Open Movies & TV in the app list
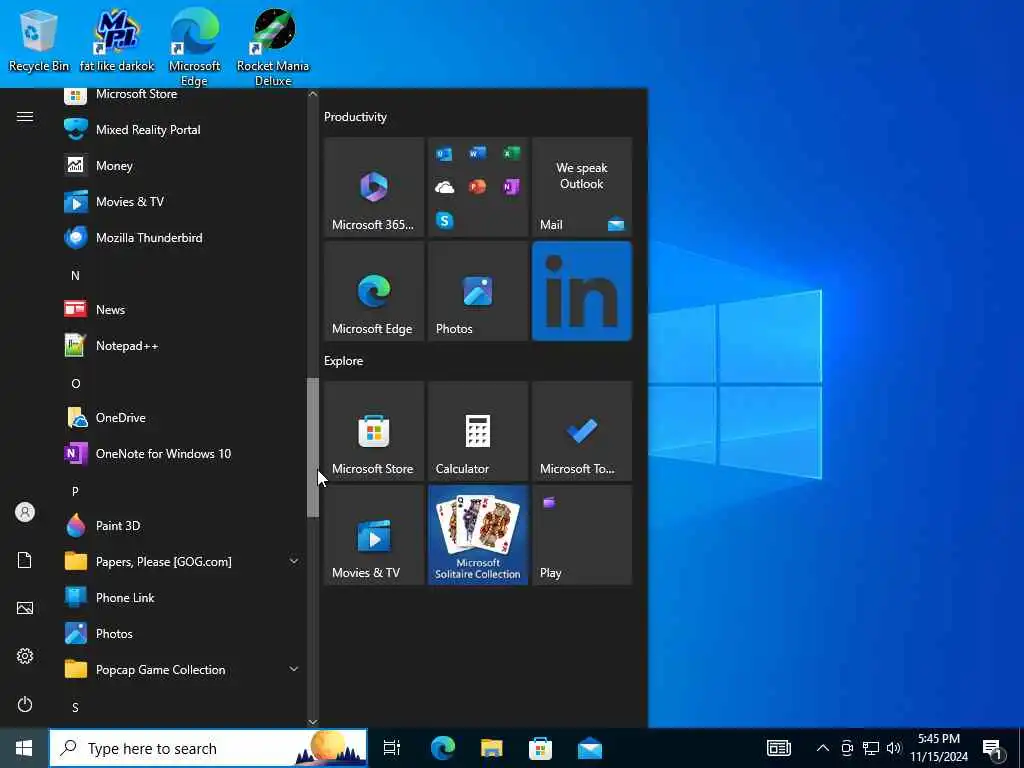Viewport: 1024px width, 768px height. click(181, 201)
